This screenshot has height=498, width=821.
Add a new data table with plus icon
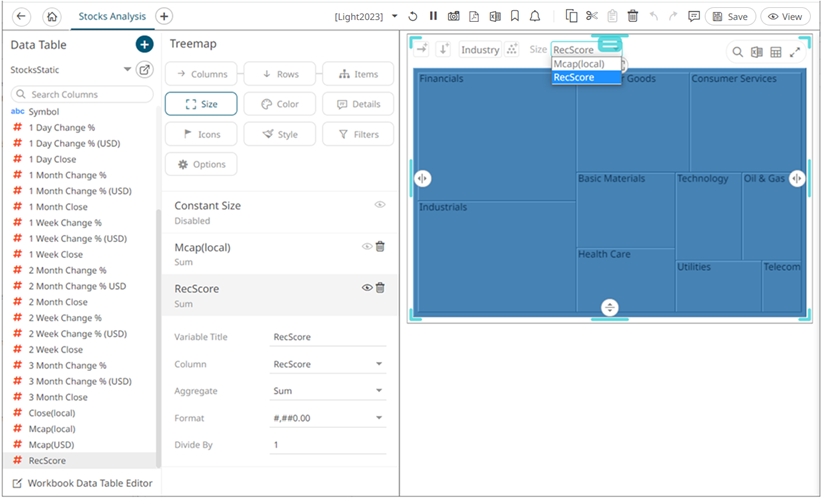[144, 44]
